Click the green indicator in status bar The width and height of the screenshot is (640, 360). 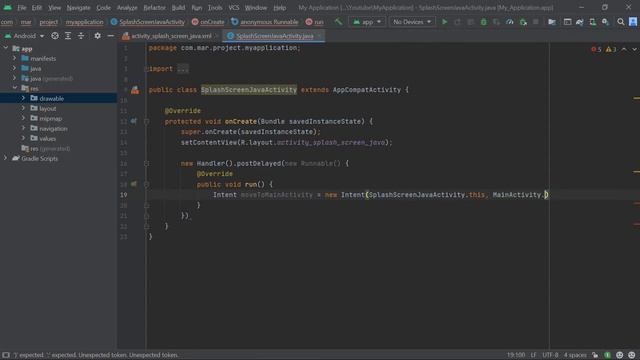point(607,355)
